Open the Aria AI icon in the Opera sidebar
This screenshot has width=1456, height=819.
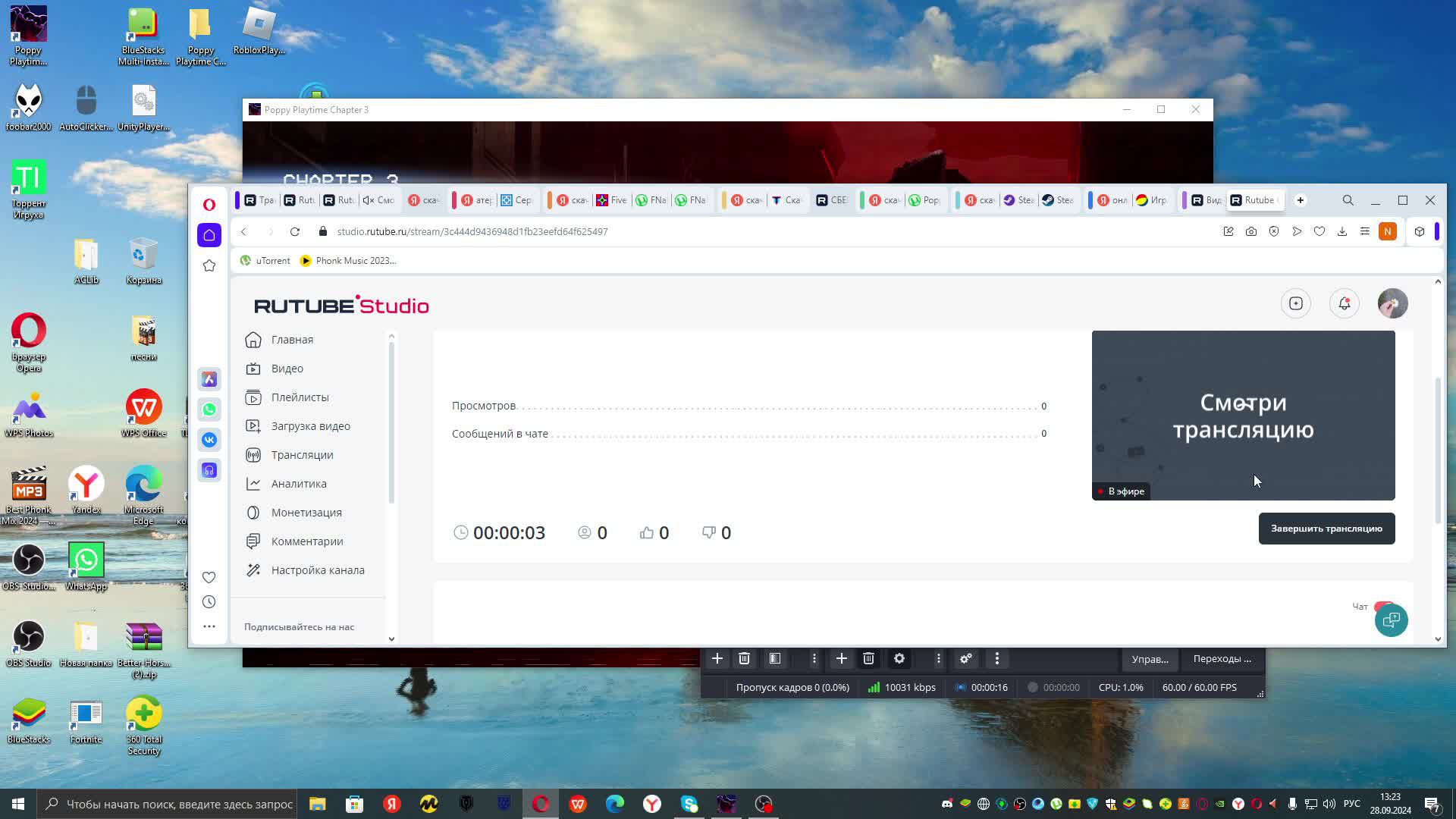[209, 379]
